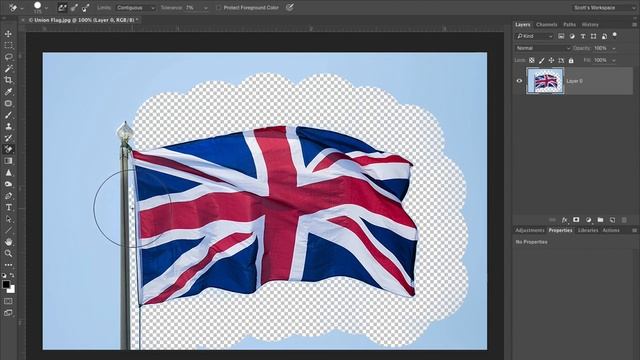Screen dimensions: 640x360
Task: Click the background color swatch
Action: (x=12, y=290)
